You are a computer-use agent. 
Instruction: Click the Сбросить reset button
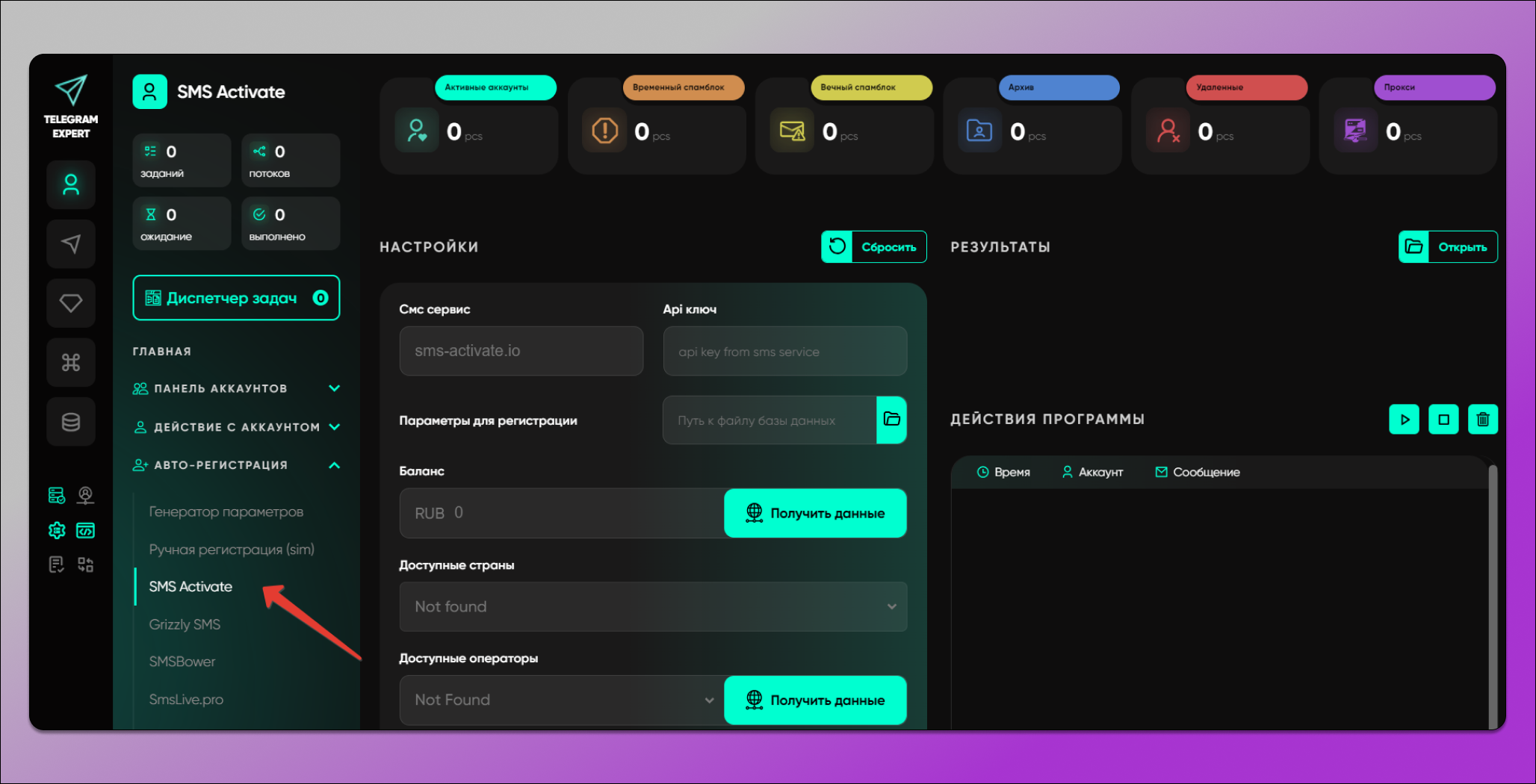[x=874, y=247]
